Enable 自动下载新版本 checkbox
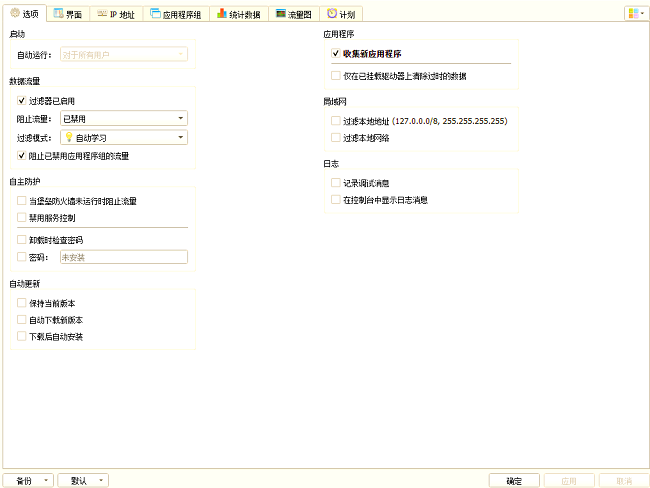The image size is (650, 488). point(22,320)
